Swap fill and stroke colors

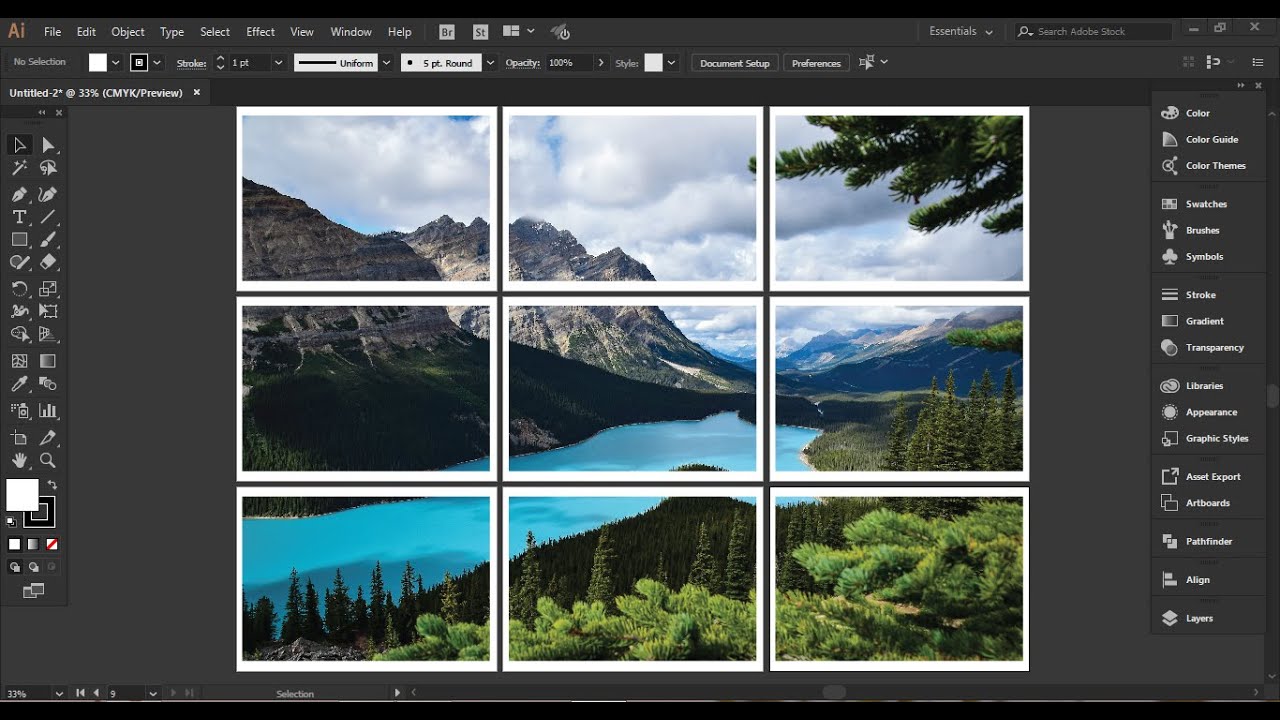[x=53, y=485]
